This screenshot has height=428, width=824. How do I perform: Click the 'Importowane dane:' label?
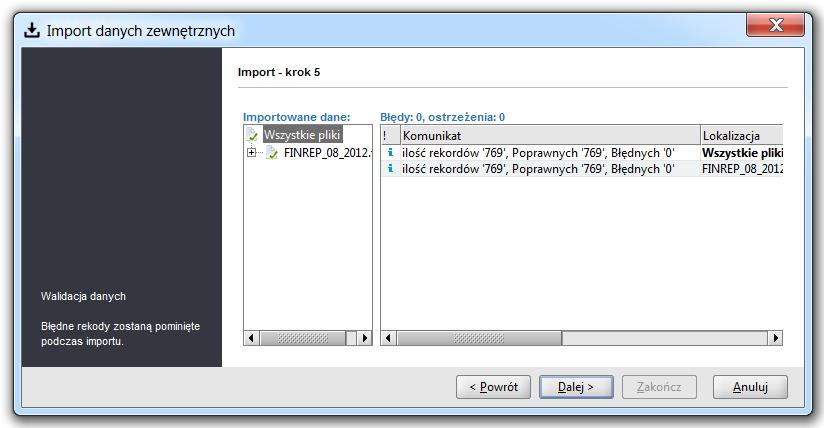click(296, 117)
